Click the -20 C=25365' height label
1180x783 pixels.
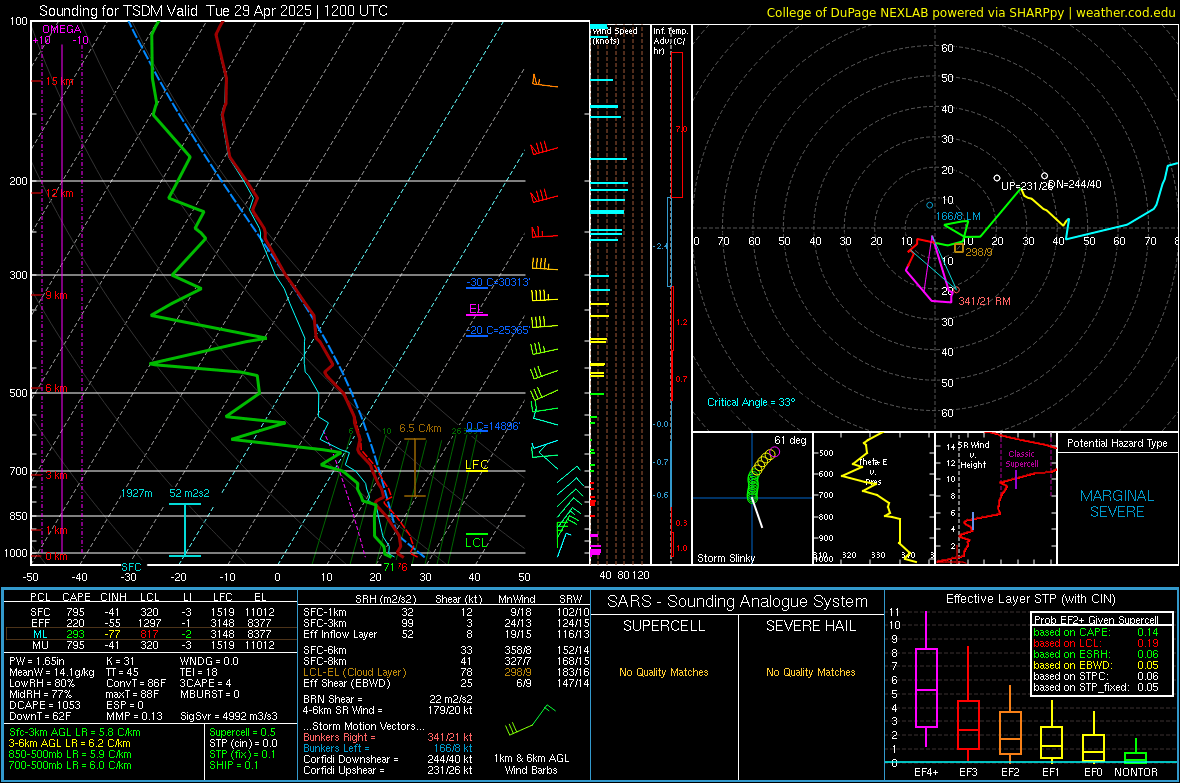coord(497,330)
